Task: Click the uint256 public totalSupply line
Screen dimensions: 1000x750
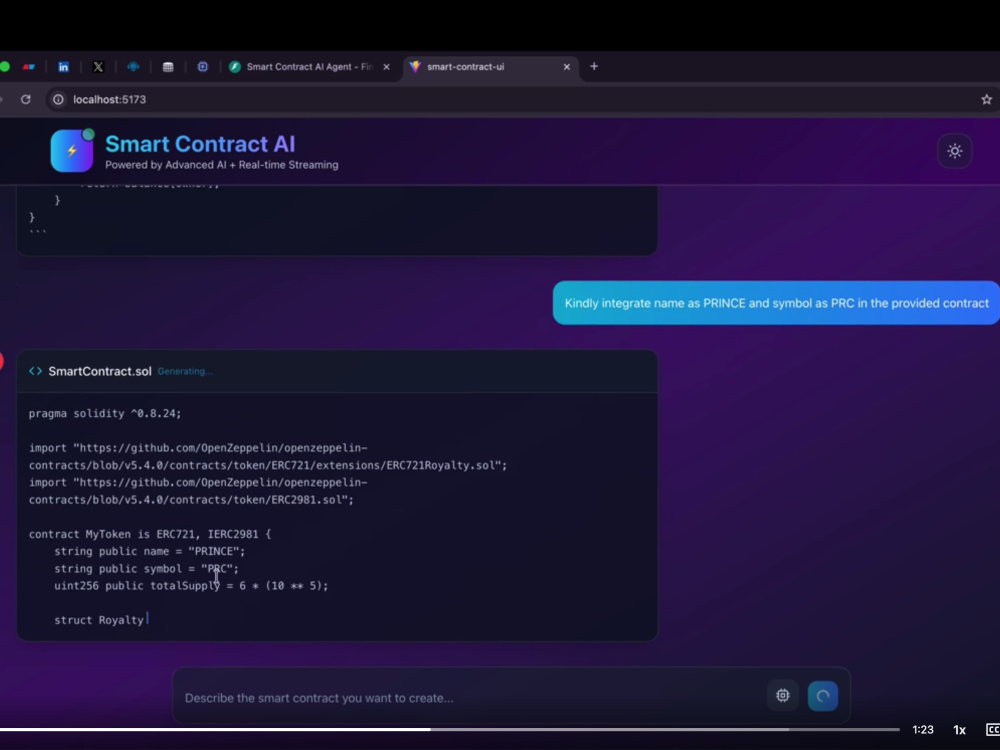Action: pyautogui.click(x=191, y=585)
